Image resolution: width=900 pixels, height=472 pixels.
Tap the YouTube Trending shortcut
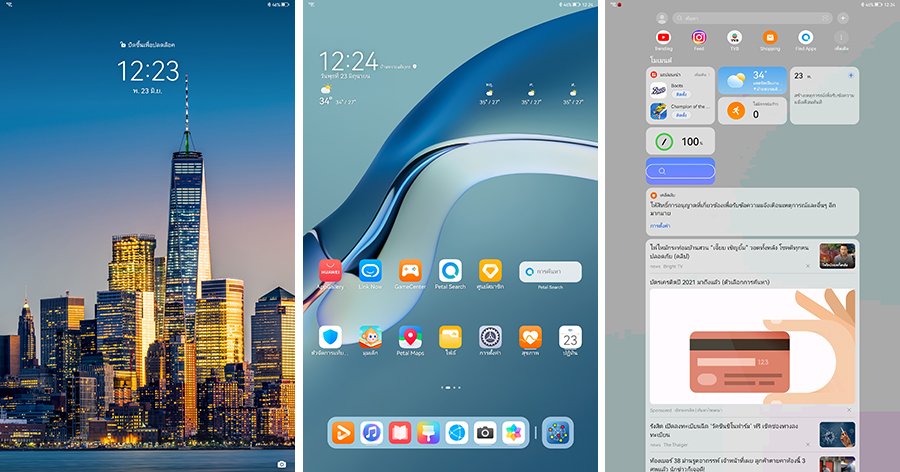click(663, 38)
